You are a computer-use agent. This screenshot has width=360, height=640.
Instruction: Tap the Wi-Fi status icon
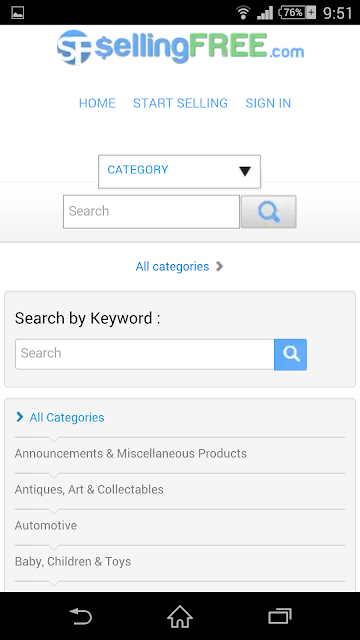pos(243,13)
